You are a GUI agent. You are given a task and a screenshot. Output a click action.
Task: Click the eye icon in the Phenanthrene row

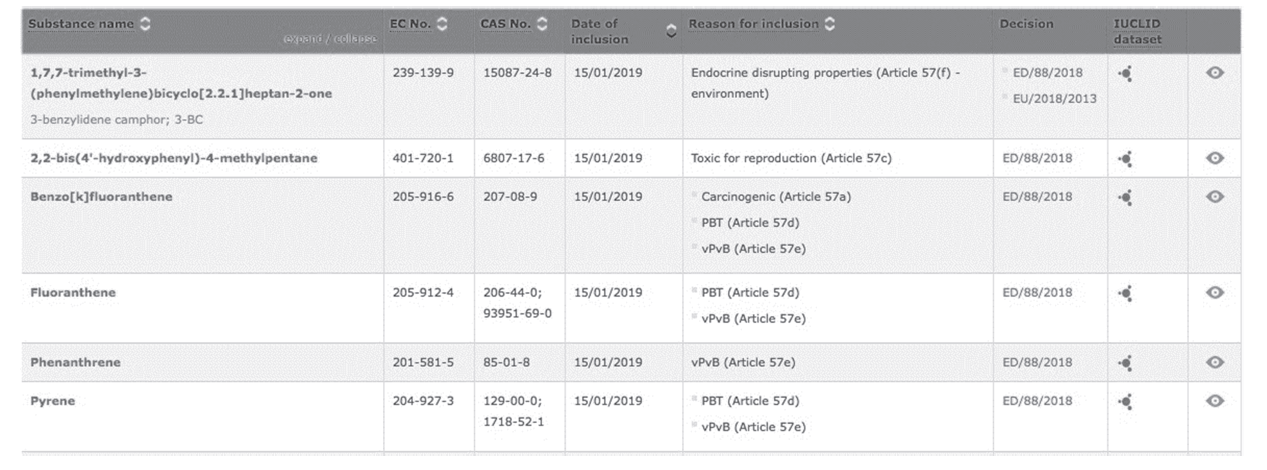coord(1215,362)
